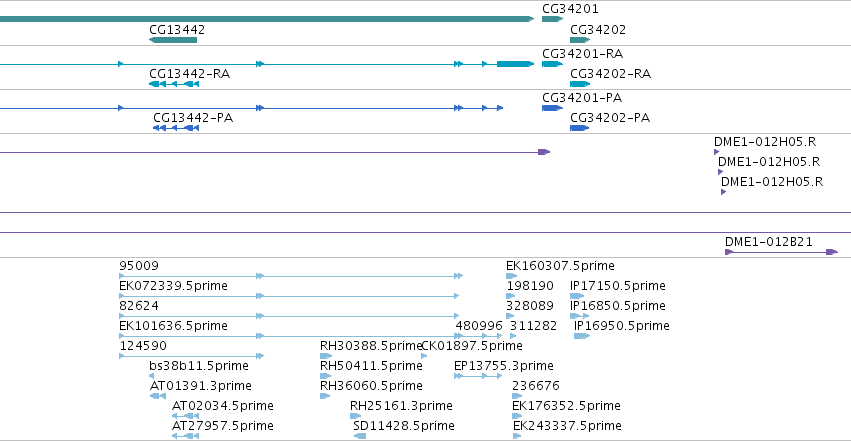Click the CG34201-RA transcript label
Viewport: 851px width, 441px height.
pyautogui.click(x=582, y=54)
